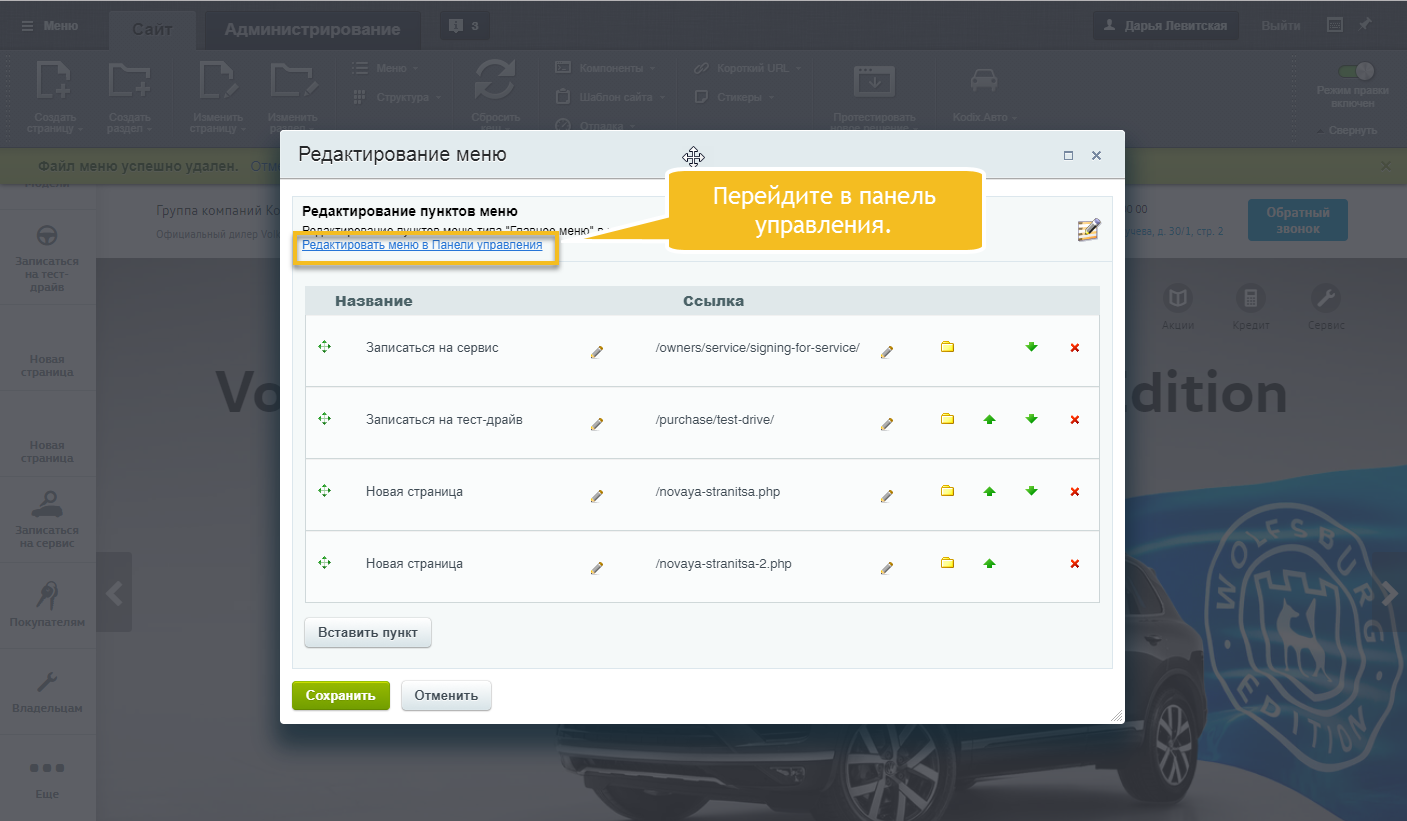Switch to the Сайт tab
Screen dimensions: 1407x821
pos(152,29)
